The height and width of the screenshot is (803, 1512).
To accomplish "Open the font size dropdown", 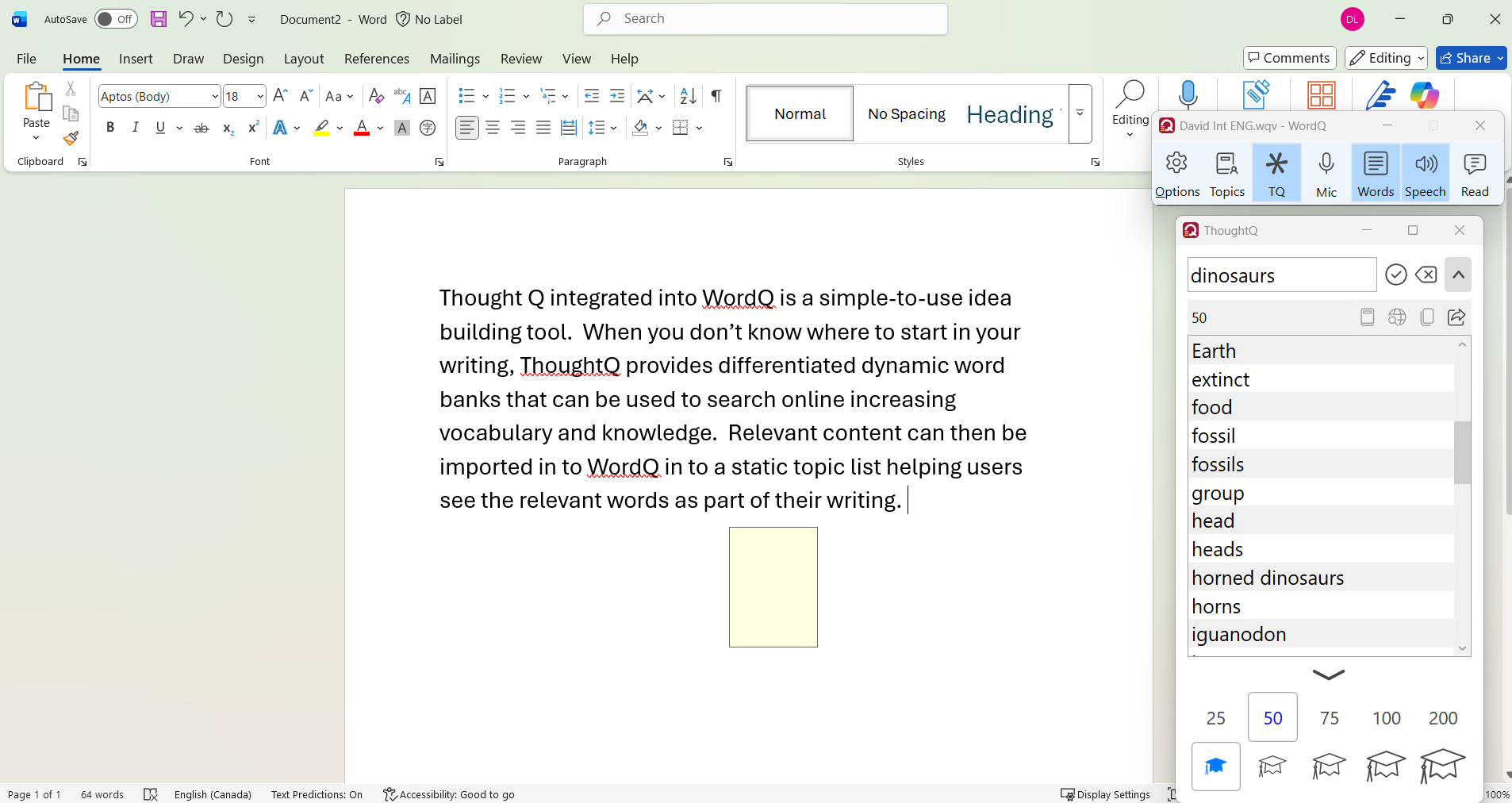I will 259,96.
